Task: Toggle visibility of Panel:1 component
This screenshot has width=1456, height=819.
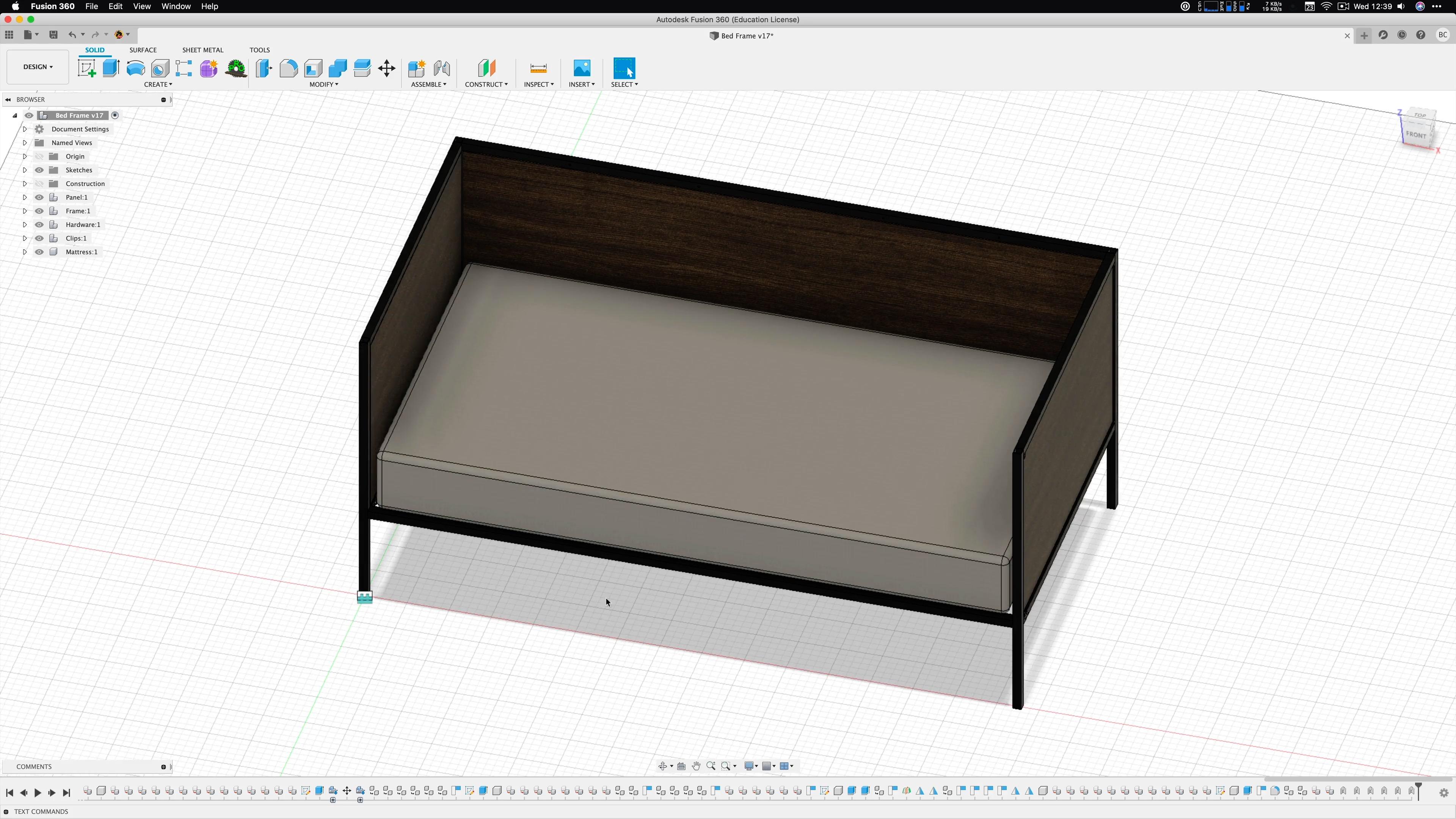Action: (x=39, y=197)
